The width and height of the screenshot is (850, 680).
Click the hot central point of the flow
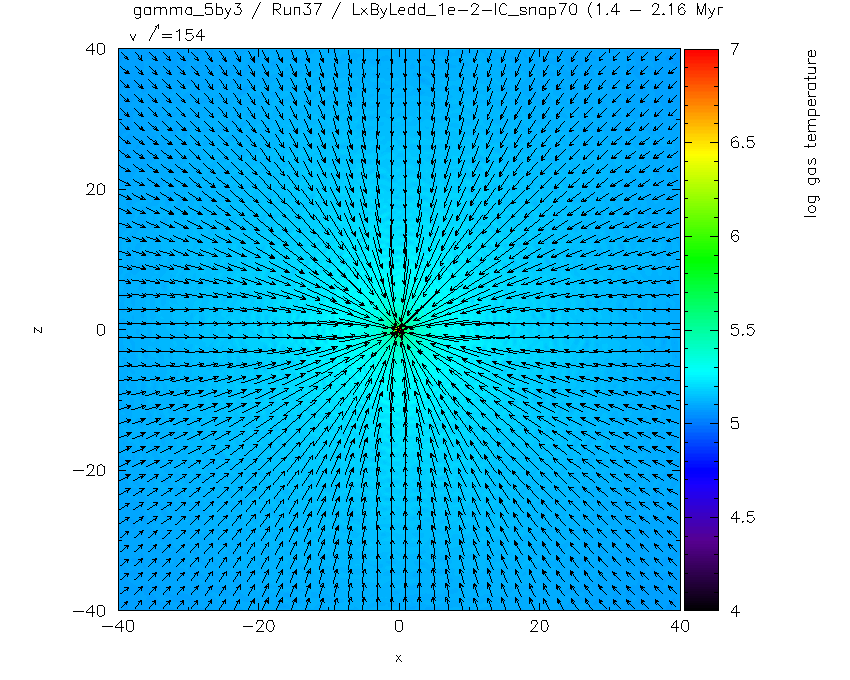(x=400, y=329)
